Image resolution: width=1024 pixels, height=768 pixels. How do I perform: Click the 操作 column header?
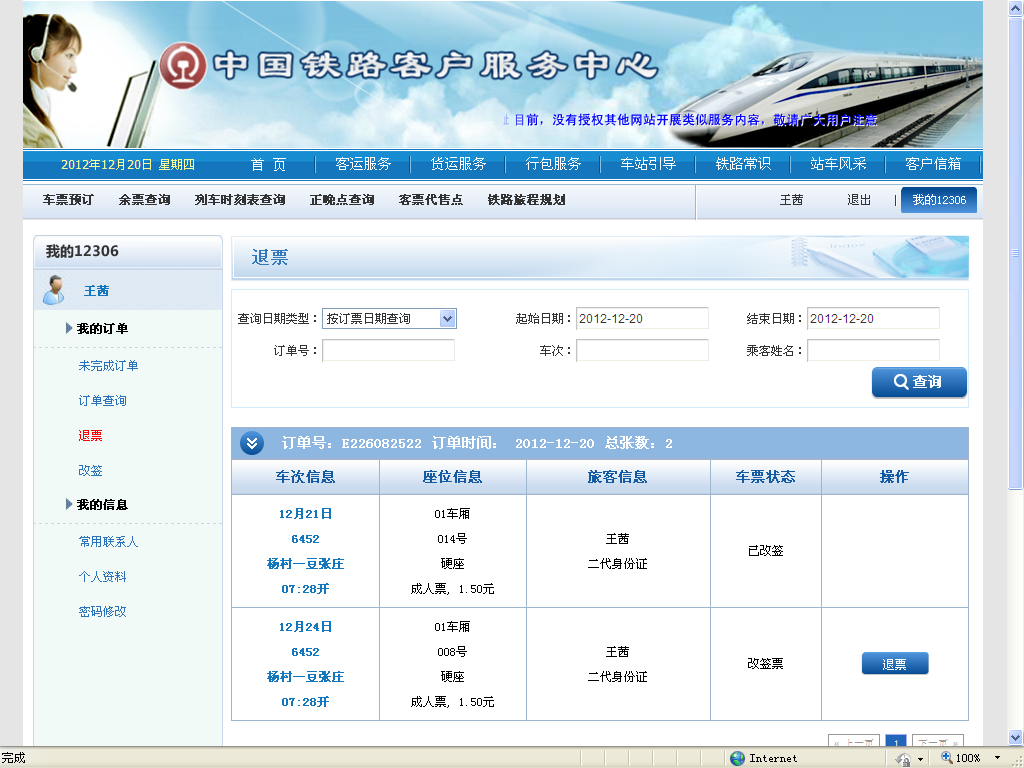tap(894, 477)
